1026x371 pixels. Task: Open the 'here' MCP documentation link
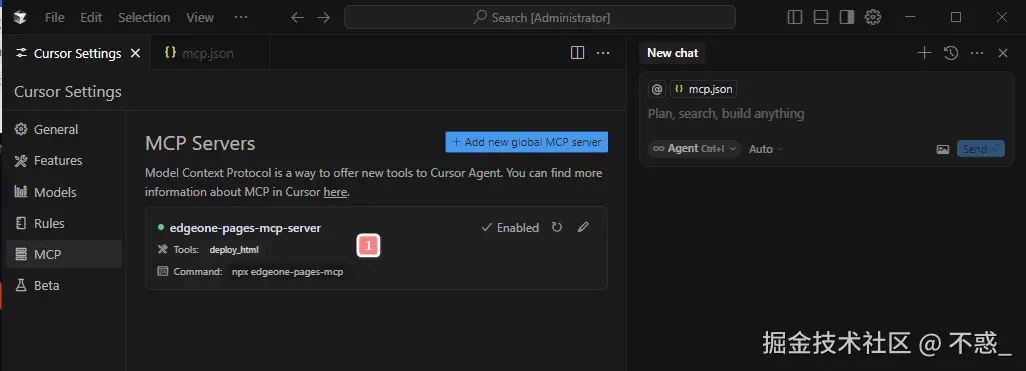click(335, 192)
